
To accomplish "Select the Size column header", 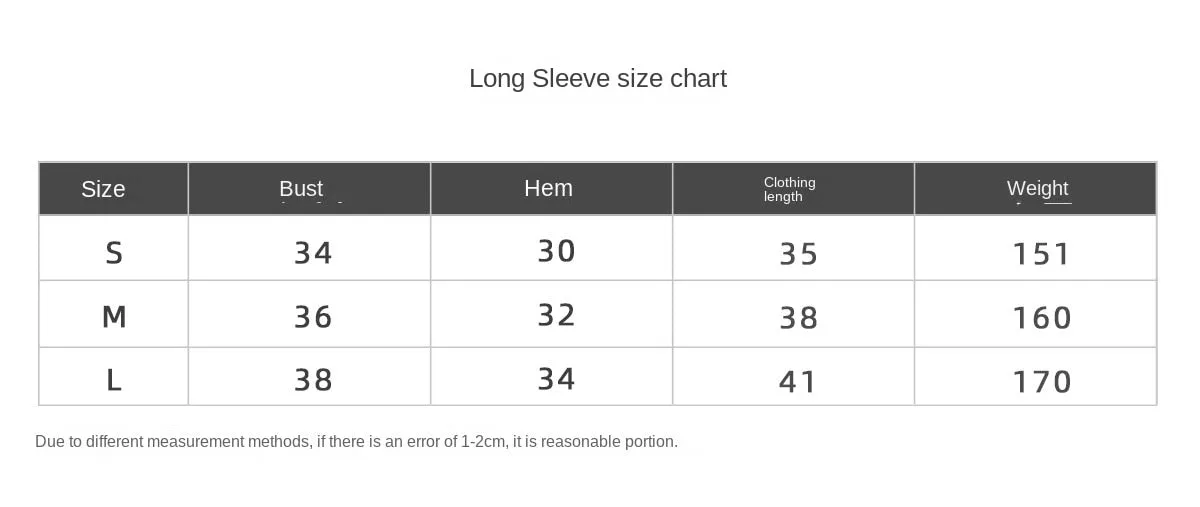I will click(103, 189).
